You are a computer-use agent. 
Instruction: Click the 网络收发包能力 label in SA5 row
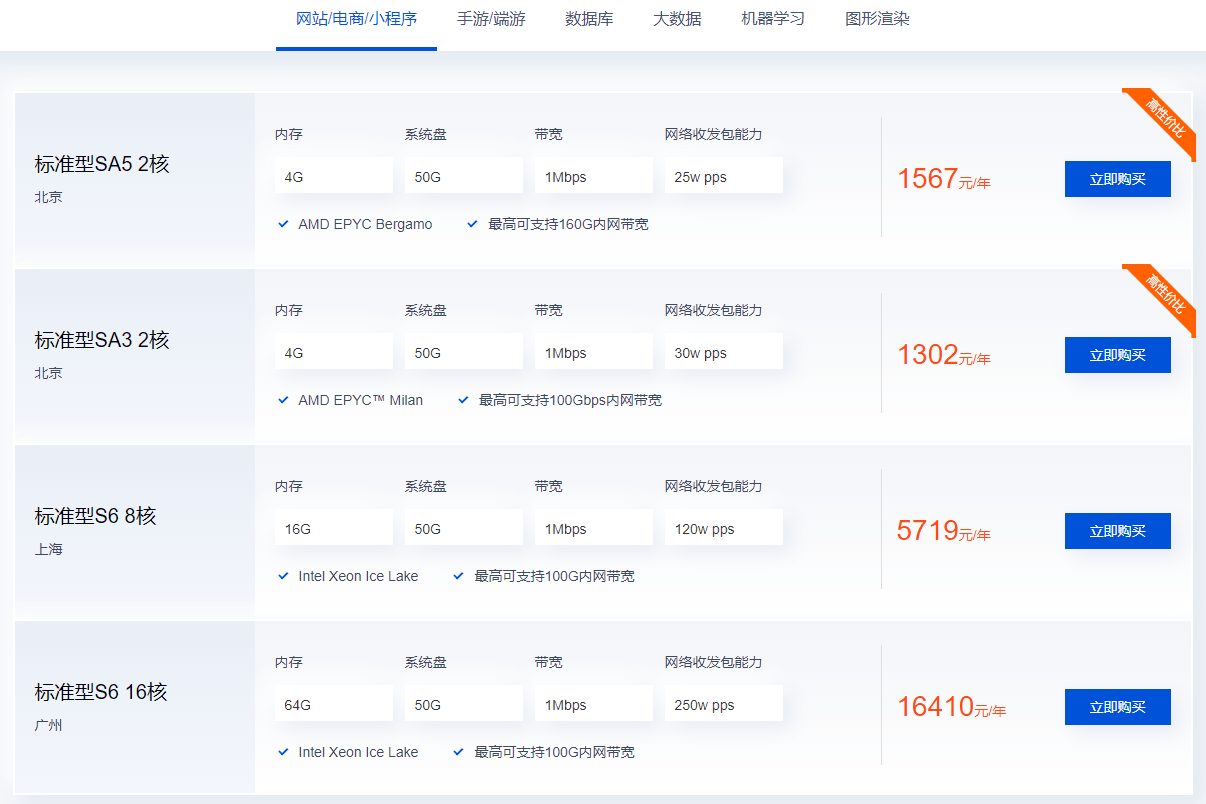[713, 134]
